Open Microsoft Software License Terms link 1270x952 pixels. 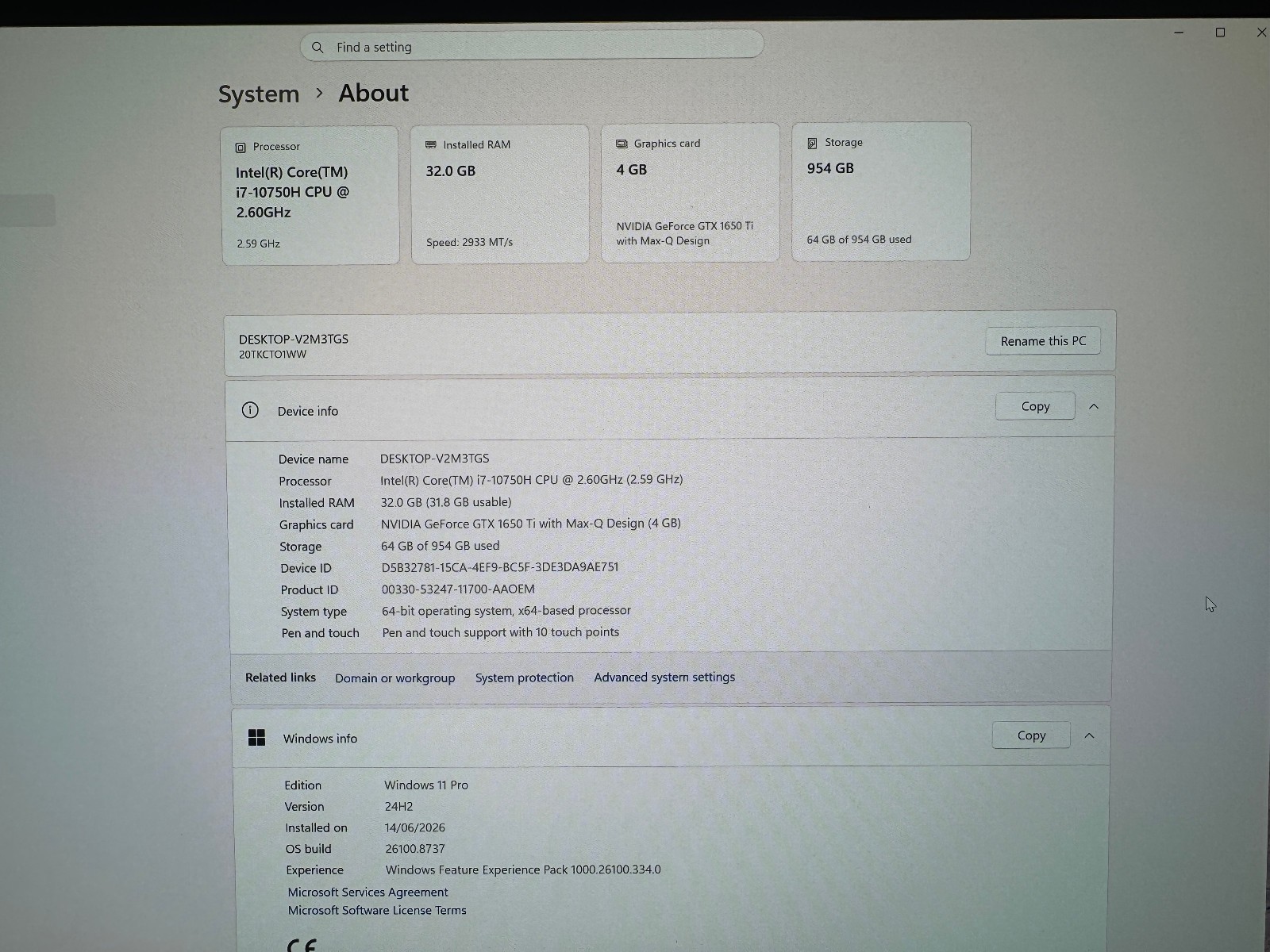pos(377,911)
